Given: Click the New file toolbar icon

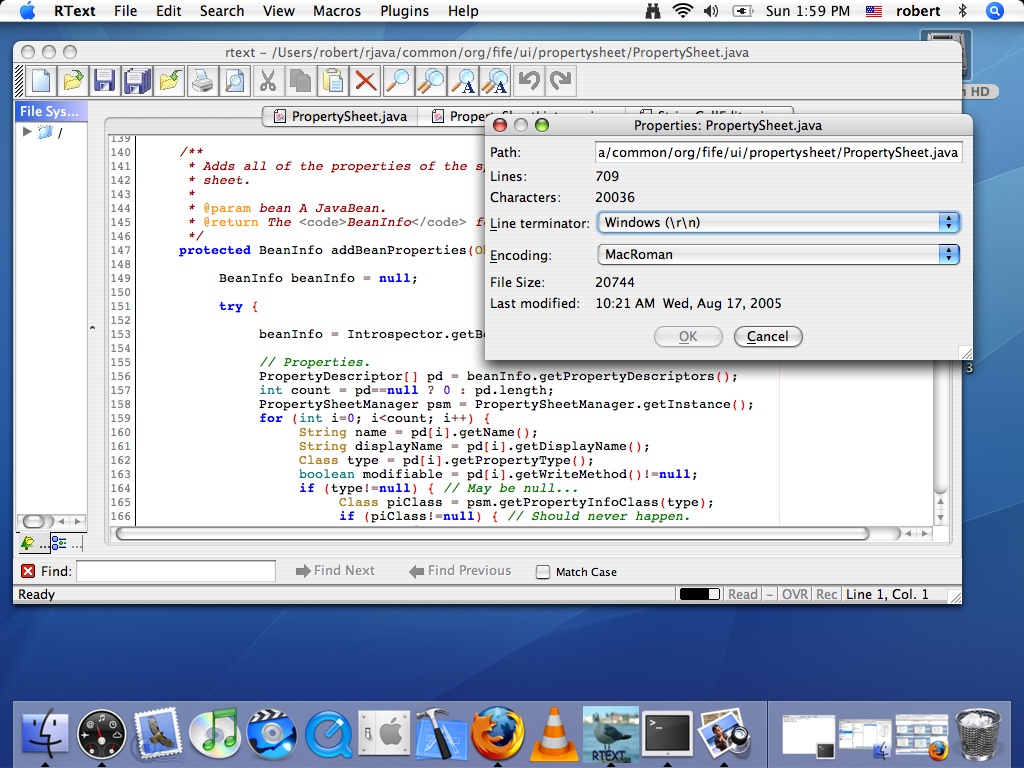Looking at the screenshot, I should (x=41, y=81).
